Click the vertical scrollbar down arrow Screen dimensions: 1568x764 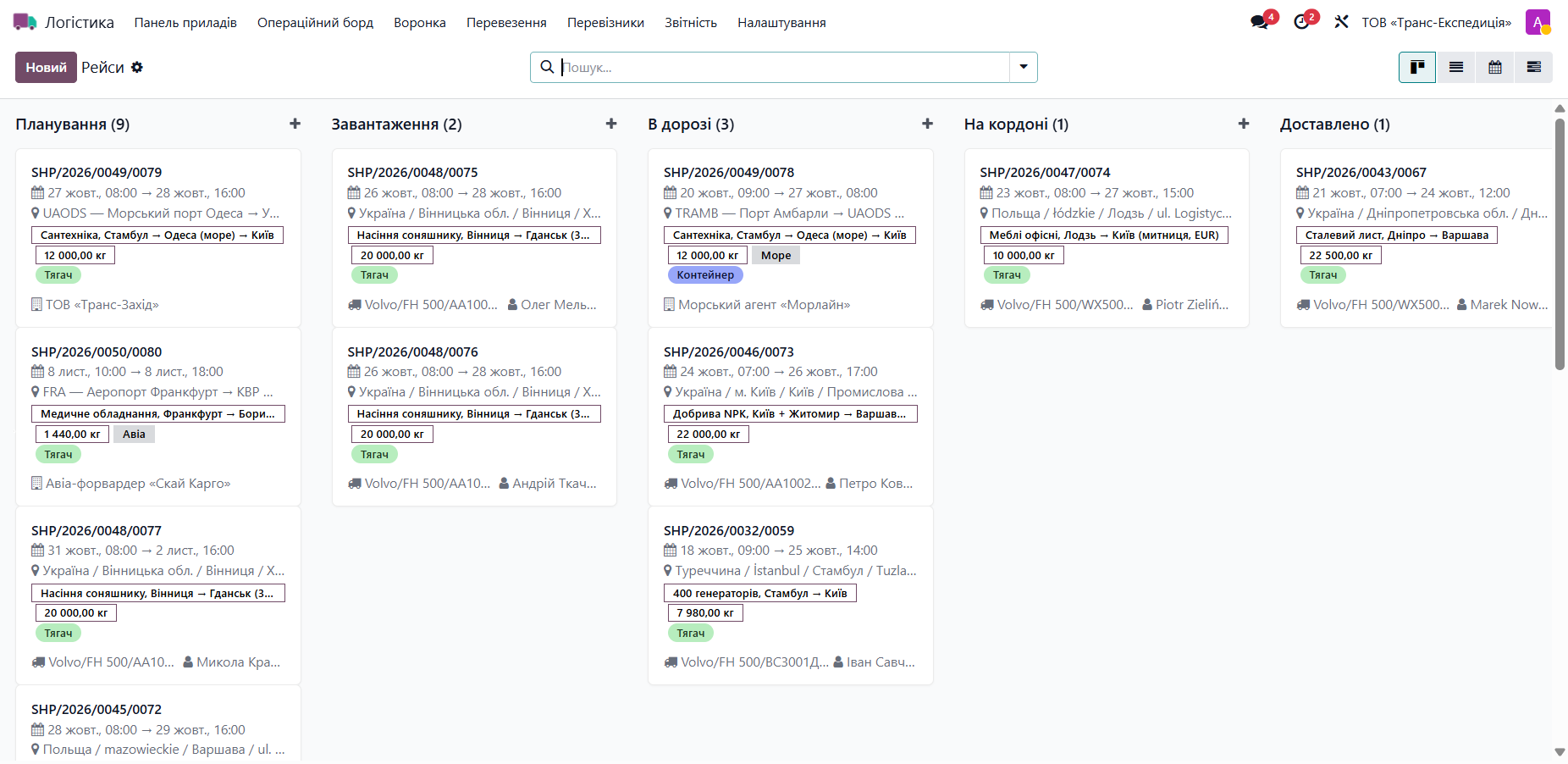coord(1560,752)
